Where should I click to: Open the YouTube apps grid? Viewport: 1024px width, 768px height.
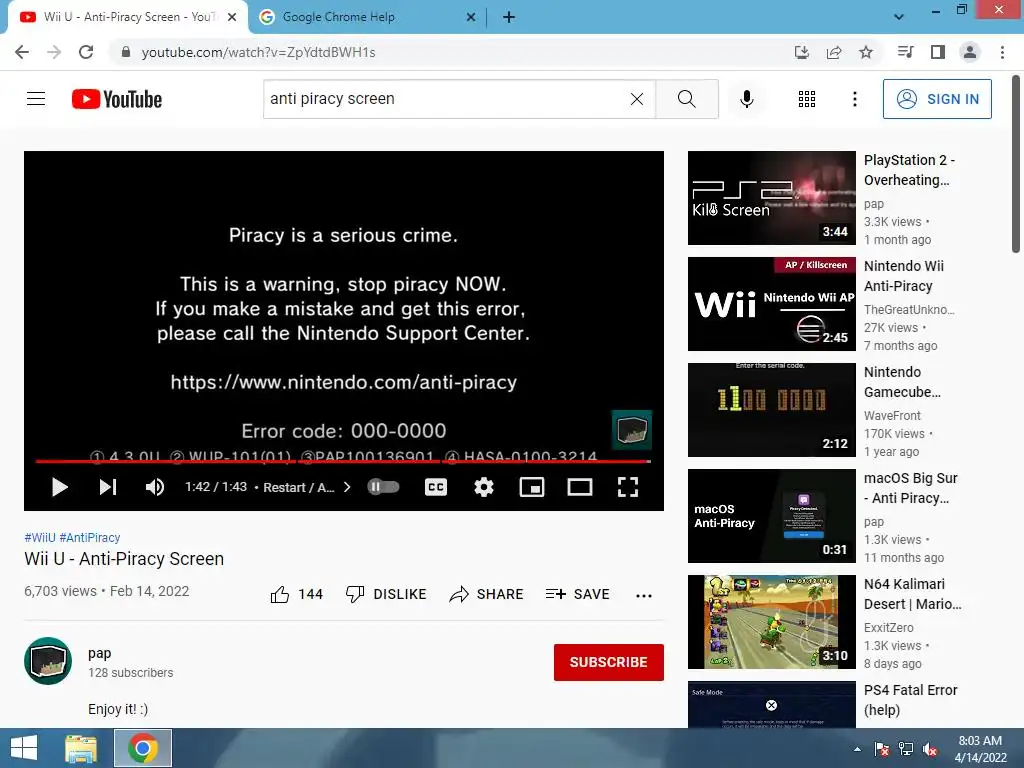(x=807, y=99)
